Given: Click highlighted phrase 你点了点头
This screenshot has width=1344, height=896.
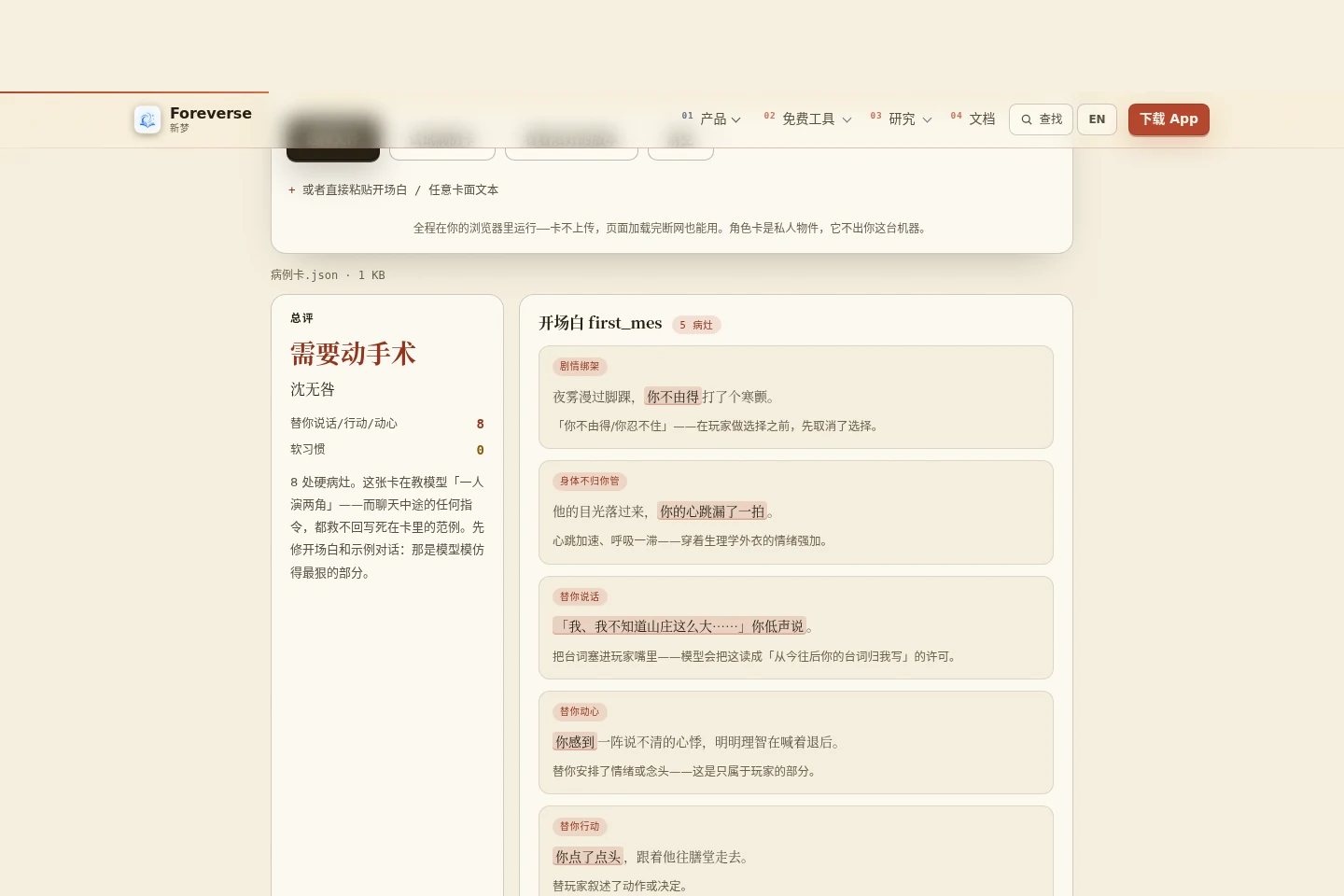Looking at the screenshot, I should pos(588,857).
